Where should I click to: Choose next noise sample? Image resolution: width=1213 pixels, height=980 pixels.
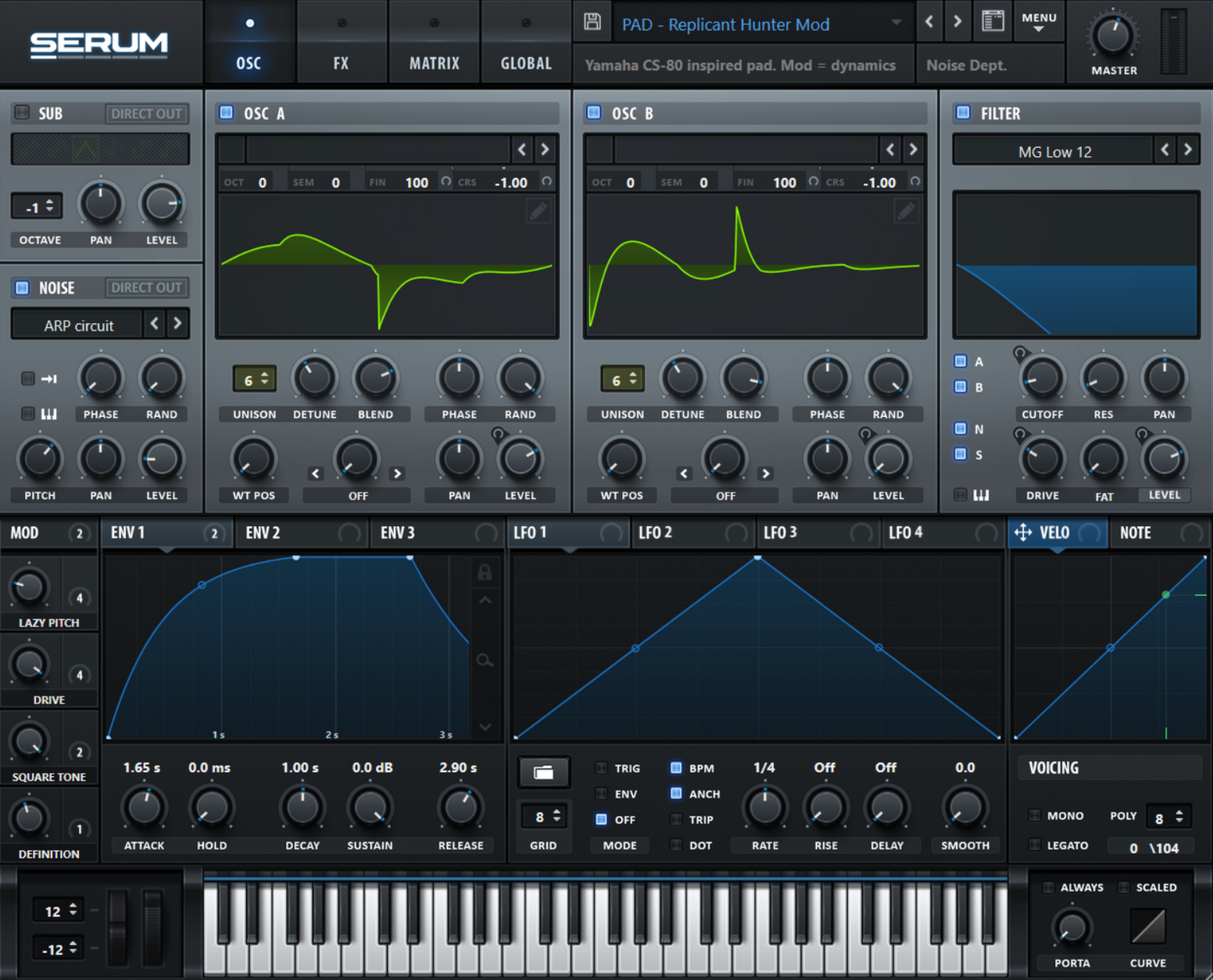177,323
